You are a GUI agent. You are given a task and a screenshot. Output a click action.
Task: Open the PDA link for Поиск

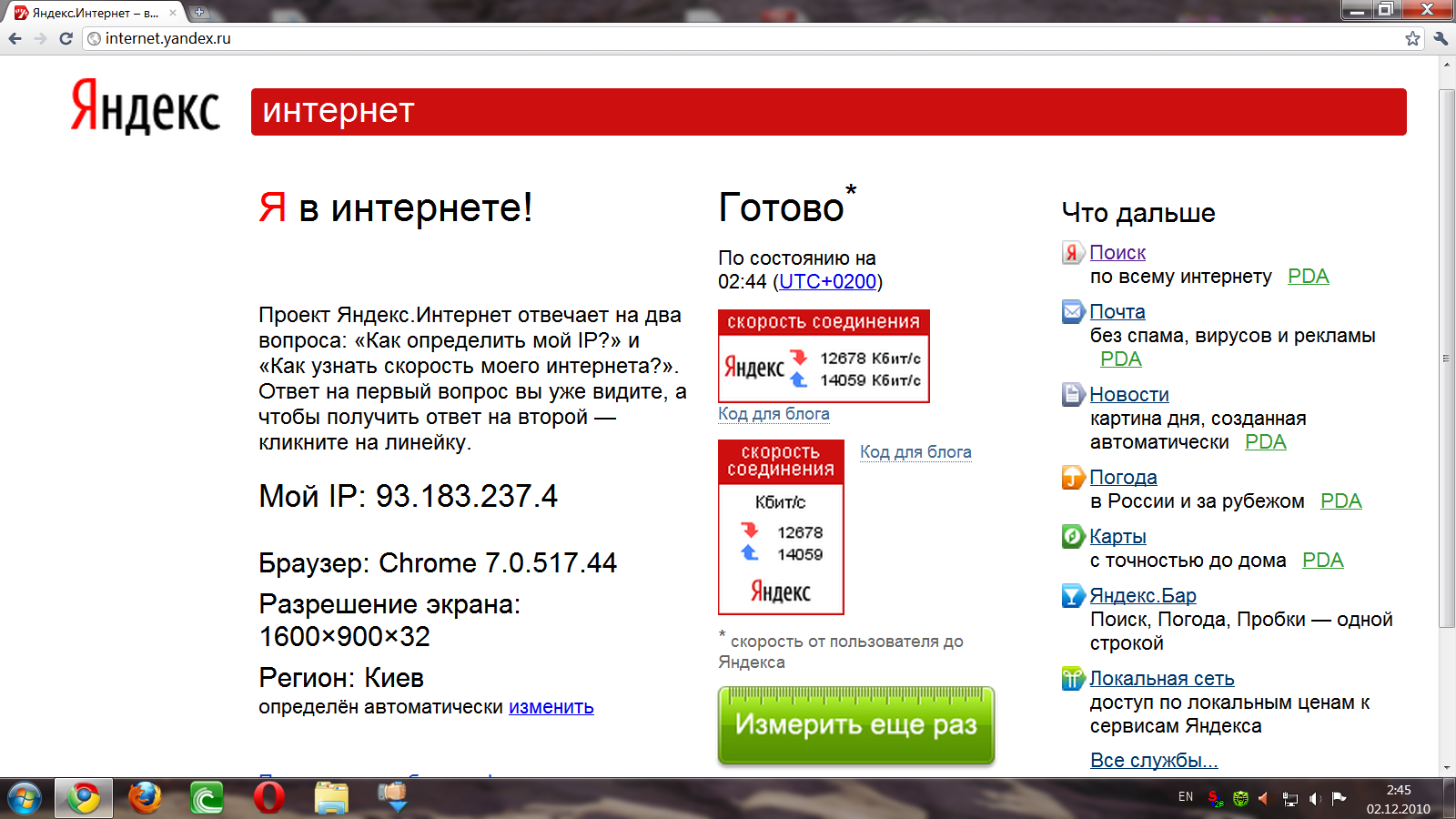click(1308, 276)
